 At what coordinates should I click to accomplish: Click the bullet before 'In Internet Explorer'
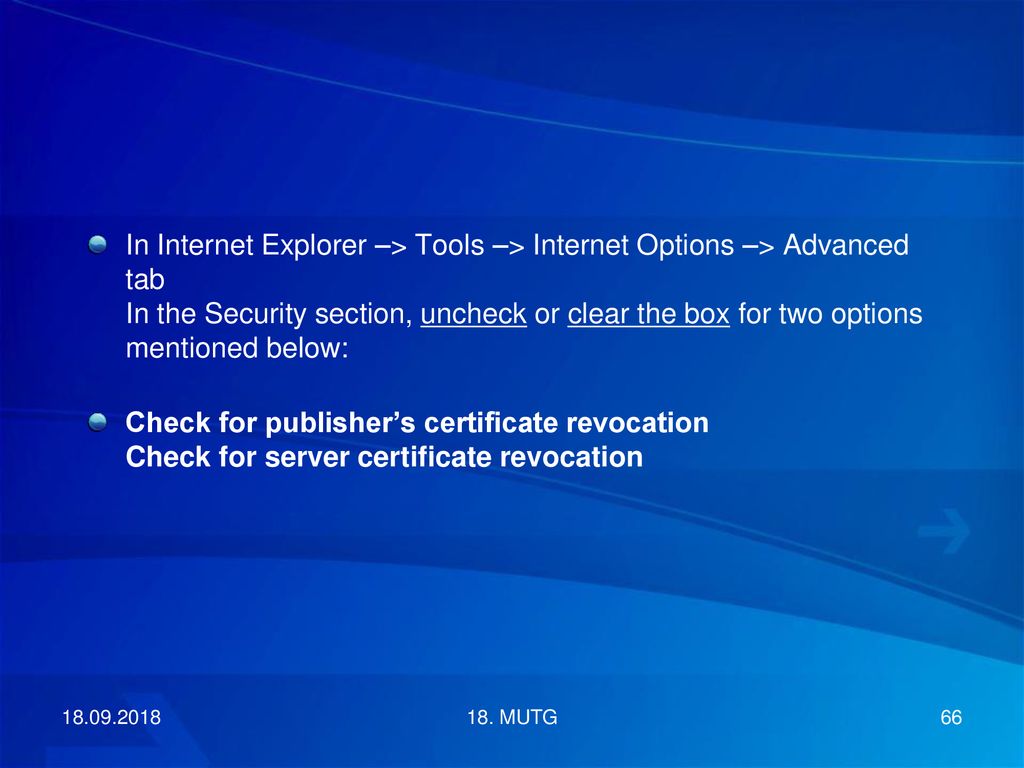point(97,245)
